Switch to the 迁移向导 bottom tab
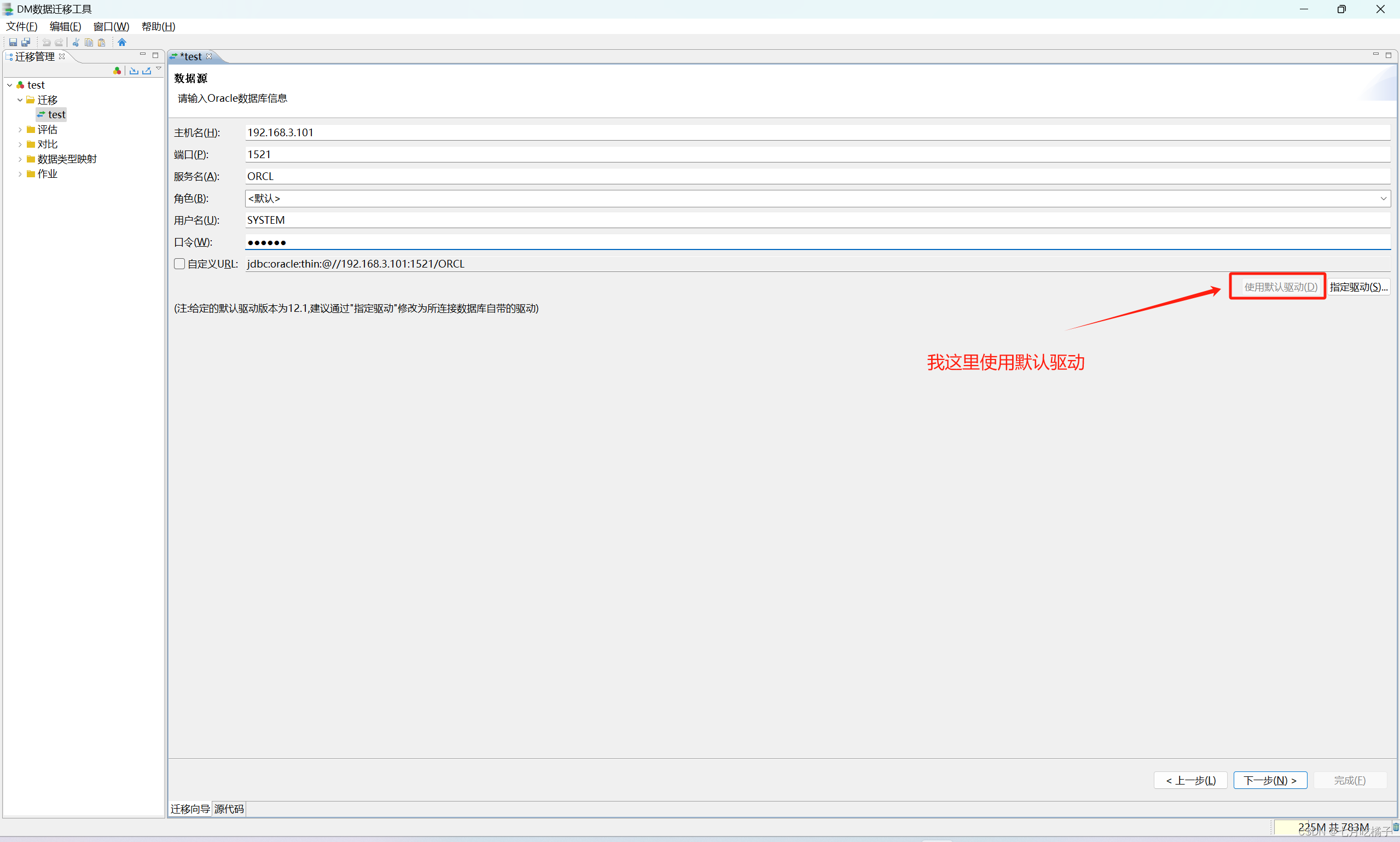 coord(190,809)
